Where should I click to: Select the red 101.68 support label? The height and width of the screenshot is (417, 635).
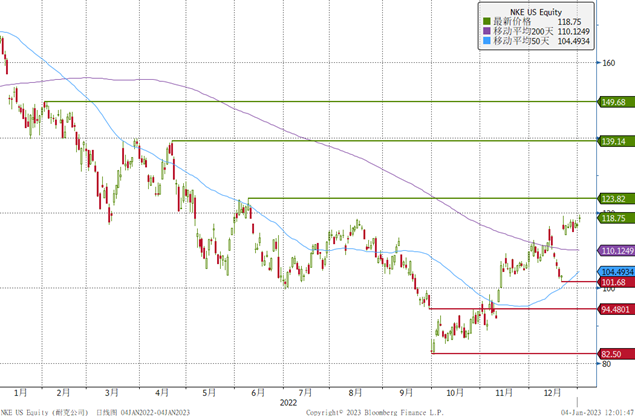click(x=615, y=283)
